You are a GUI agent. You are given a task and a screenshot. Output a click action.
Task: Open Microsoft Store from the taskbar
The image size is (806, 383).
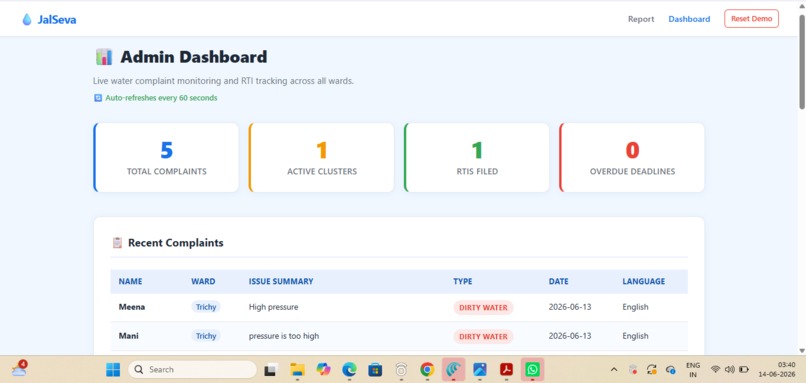click(375, 369)
